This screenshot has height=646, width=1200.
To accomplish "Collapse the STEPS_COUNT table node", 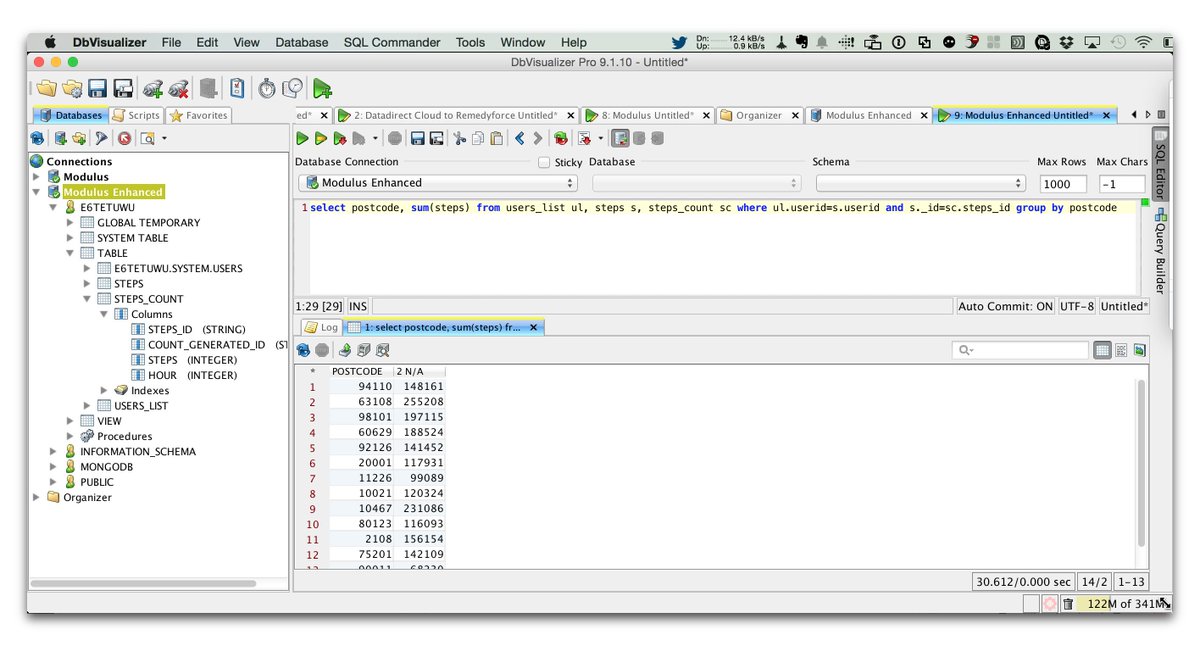I will pyautogui.click(x=87, y=298).
